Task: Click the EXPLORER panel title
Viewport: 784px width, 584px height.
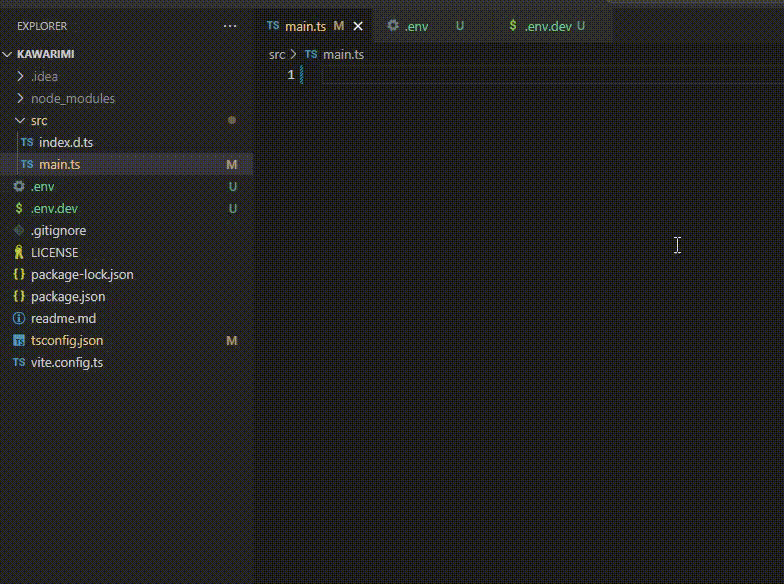Action: coord(42,26)
